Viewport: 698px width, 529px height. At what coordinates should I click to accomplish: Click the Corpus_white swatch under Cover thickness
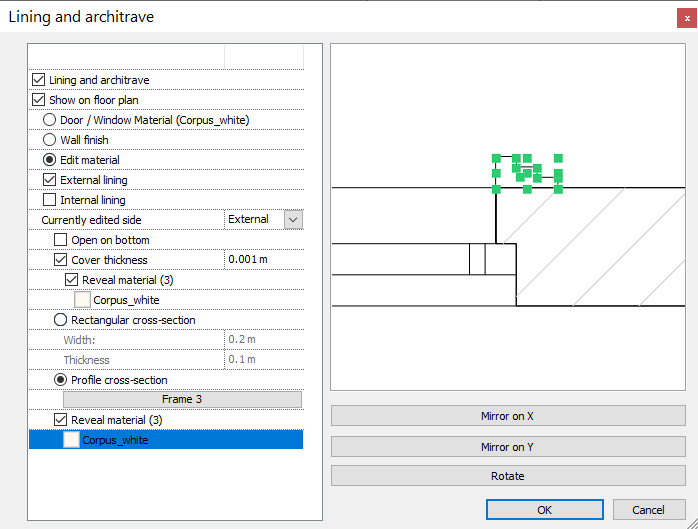coord(82,300)
